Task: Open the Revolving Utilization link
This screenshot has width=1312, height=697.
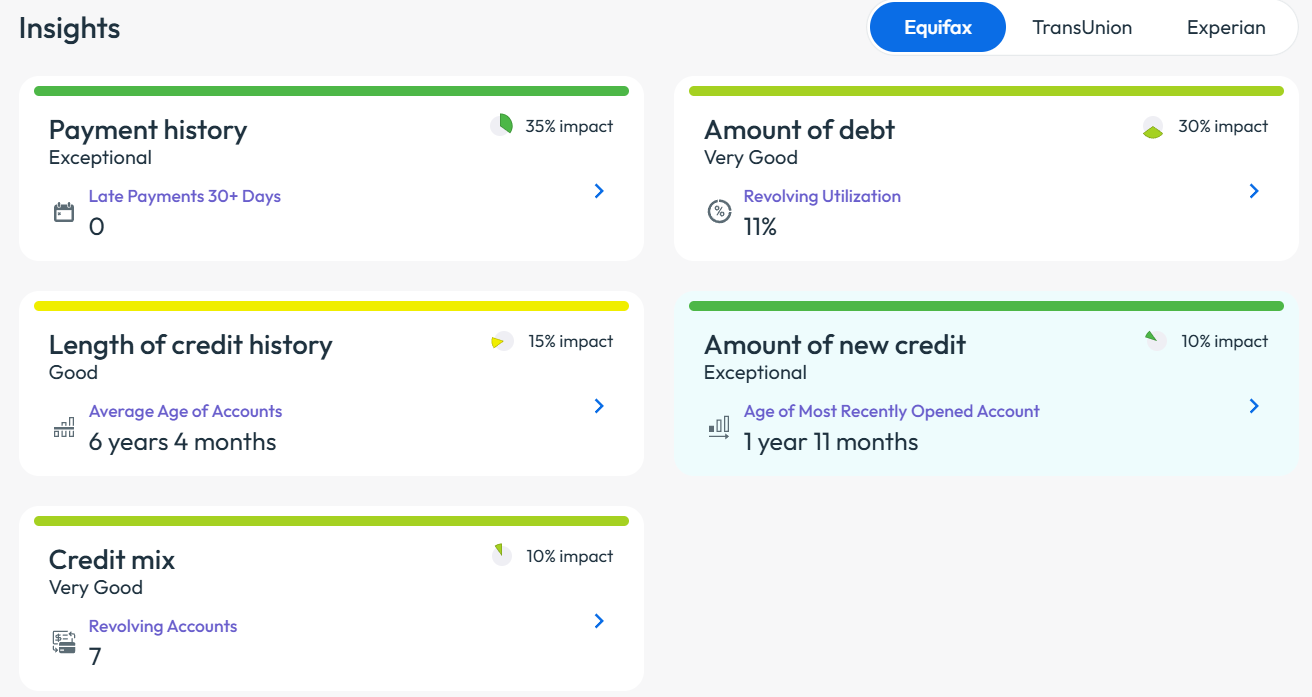Action: (822, 196)
